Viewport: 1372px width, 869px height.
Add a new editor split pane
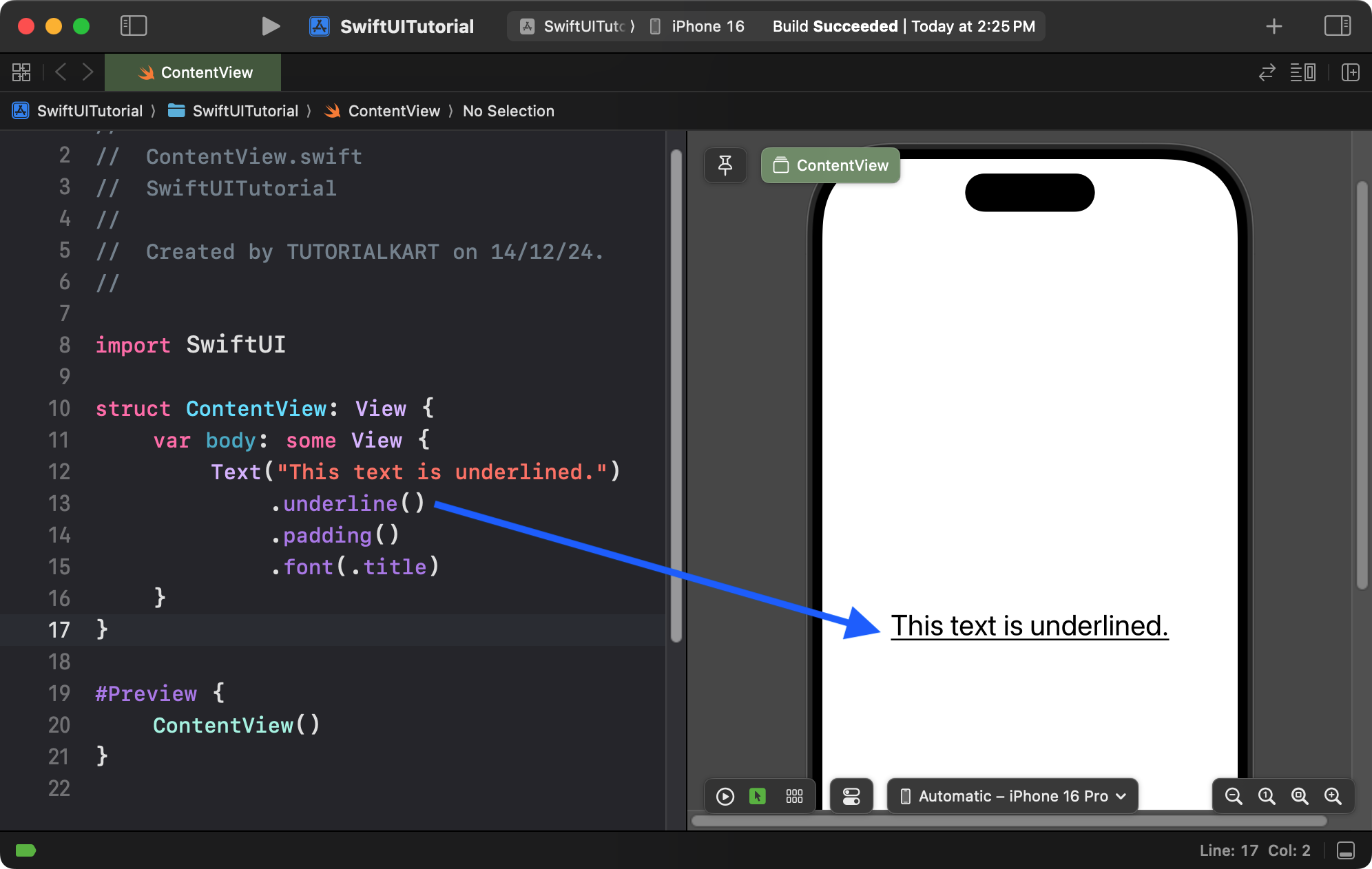pyautogui.click(x=1351, y=72)
